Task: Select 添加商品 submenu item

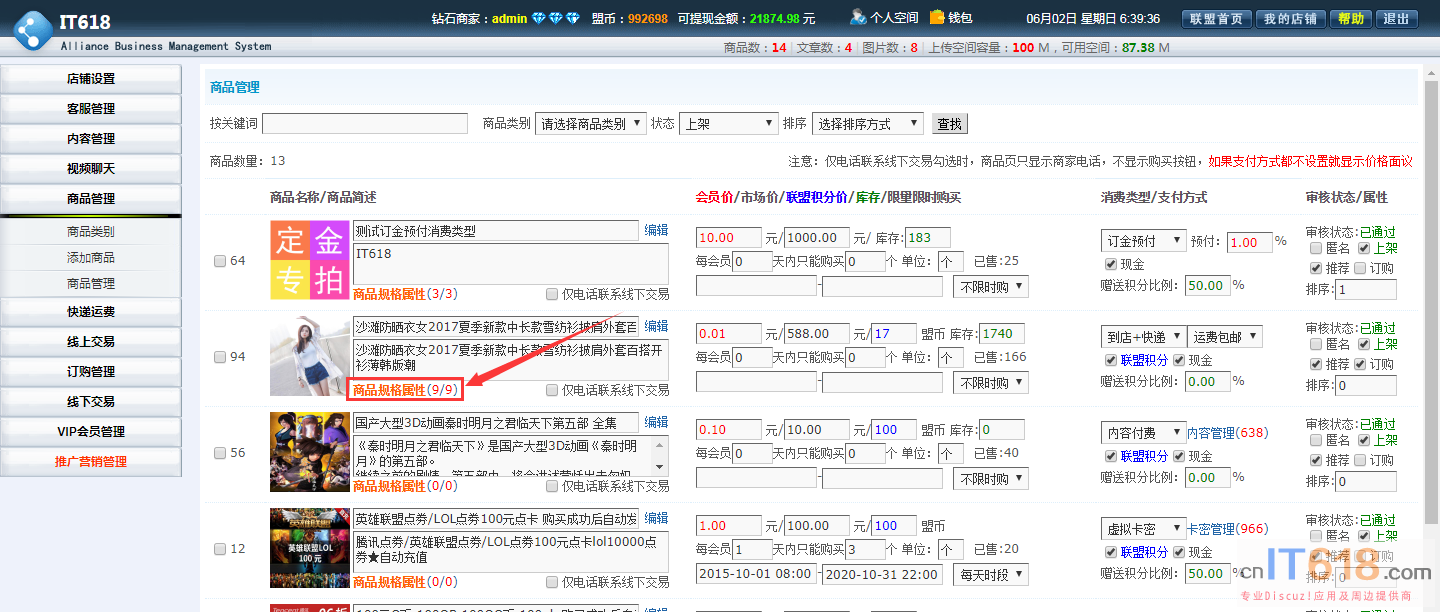Action: pyautogui.click(x=91, y=258)
